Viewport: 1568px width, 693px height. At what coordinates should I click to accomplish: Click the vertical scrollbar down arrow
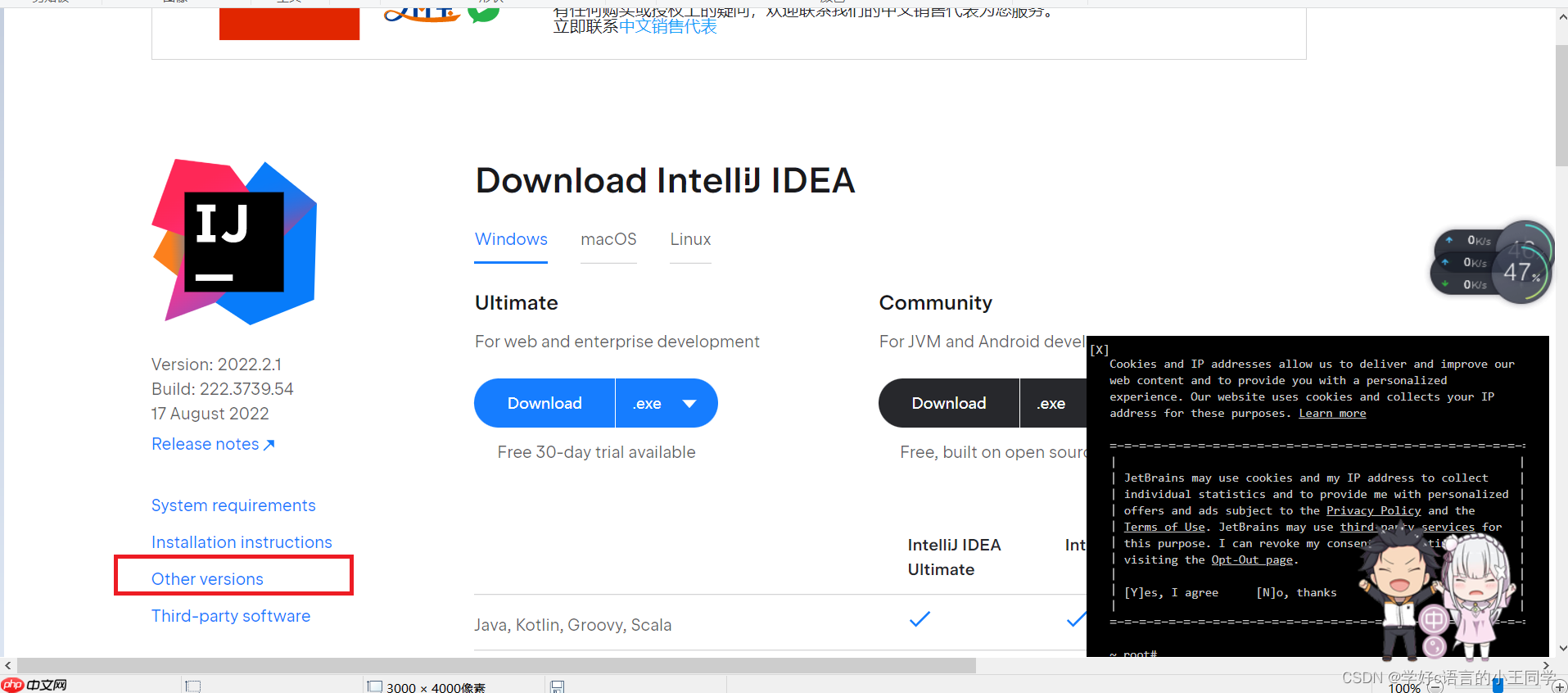click(1561, 648)
